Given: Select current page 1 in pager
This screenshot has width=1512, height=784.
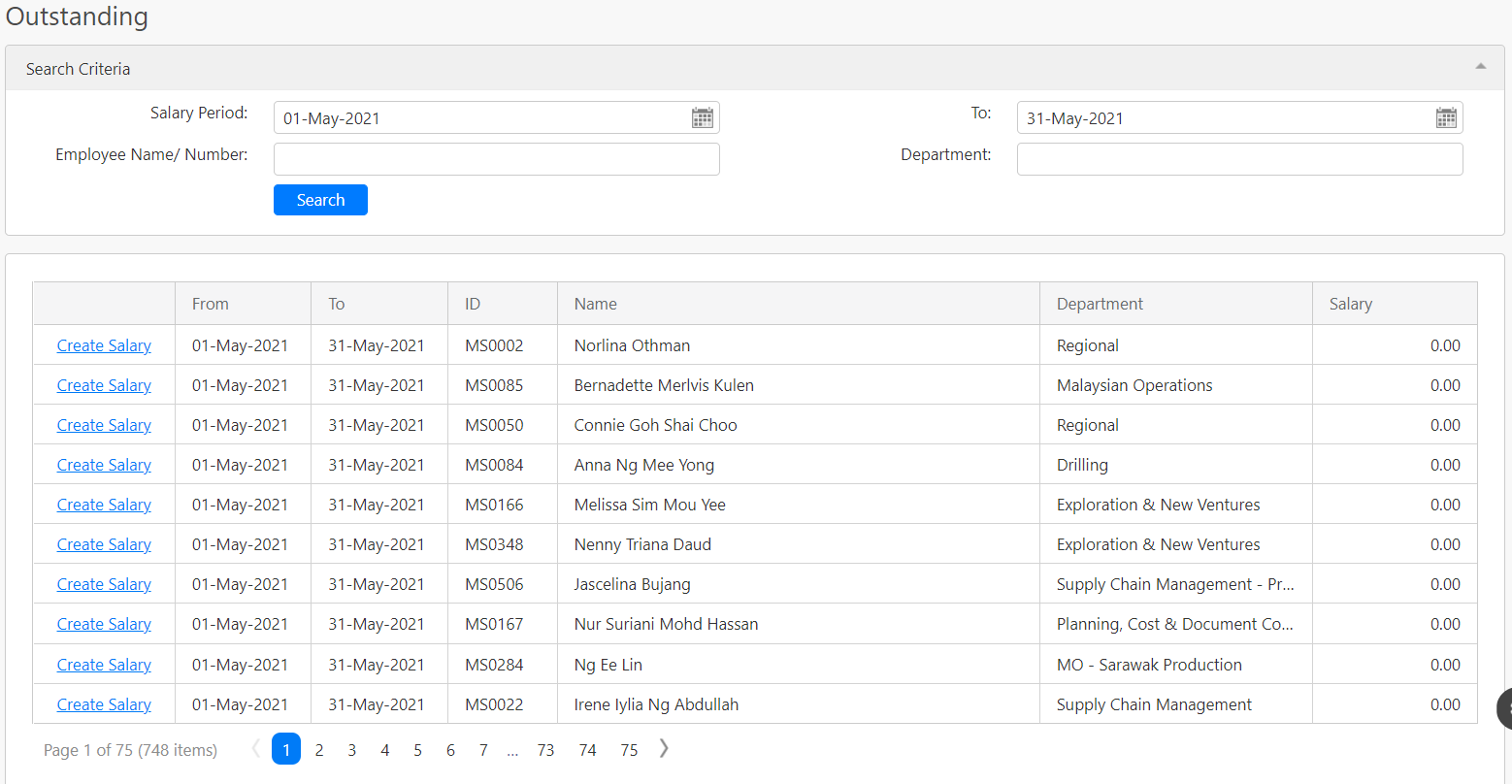Looking at the screenshot, I should click(286, 749).
